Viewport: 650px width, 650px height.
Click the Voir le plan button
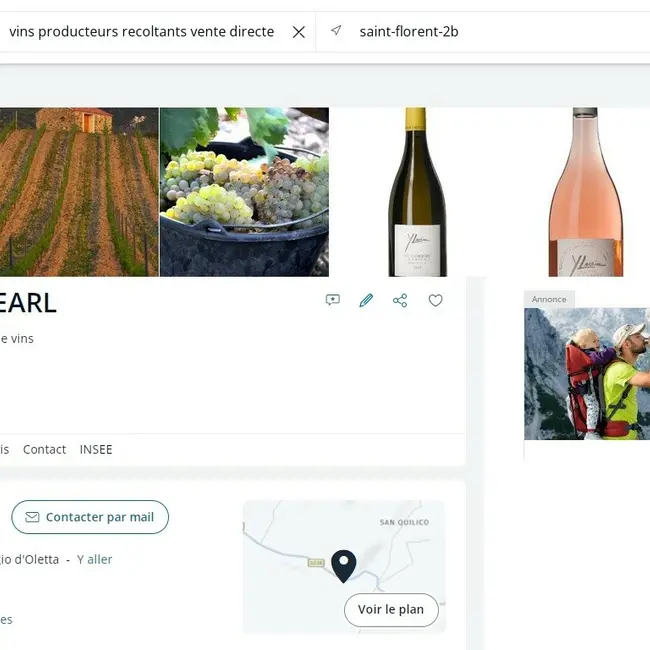tap(391, 609)
